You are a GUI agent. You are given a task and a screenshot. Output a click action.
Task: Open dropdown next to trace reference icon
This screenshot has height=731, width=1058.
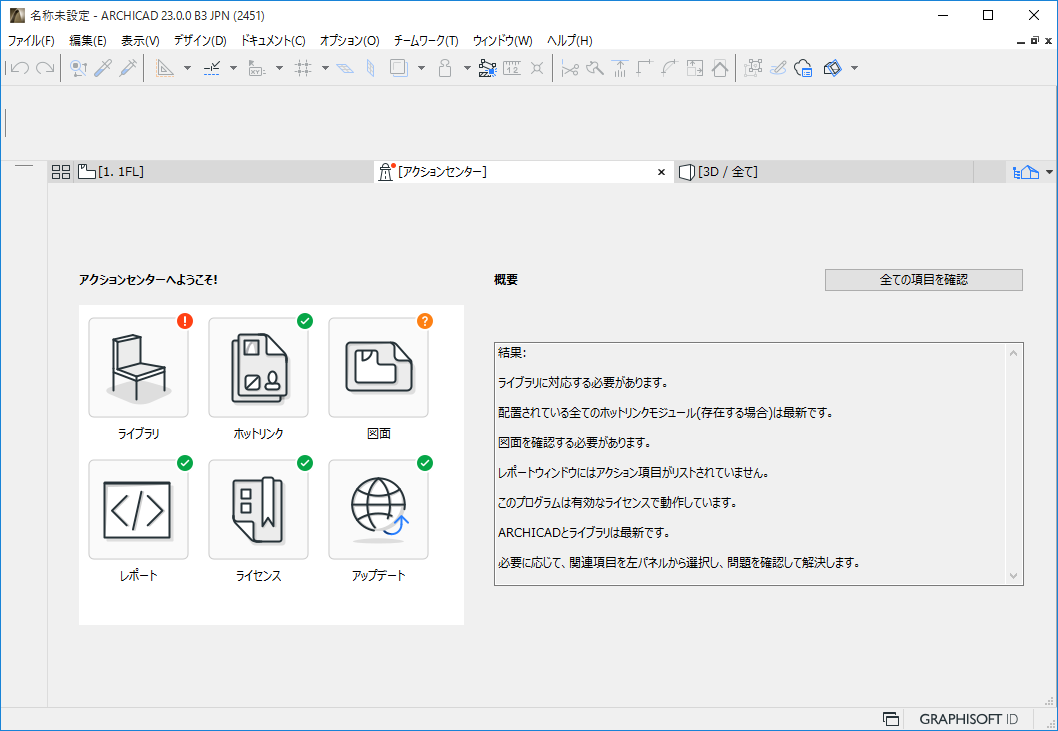coord(421,68)
